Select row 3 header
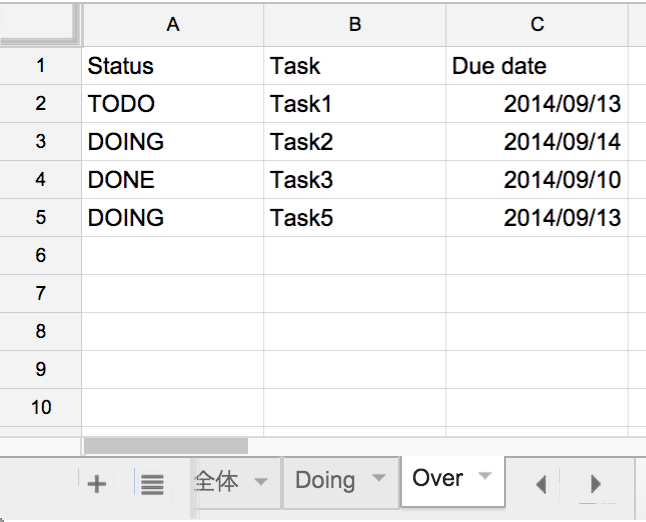This screenshot has width=646, height=522. point(40,142)
